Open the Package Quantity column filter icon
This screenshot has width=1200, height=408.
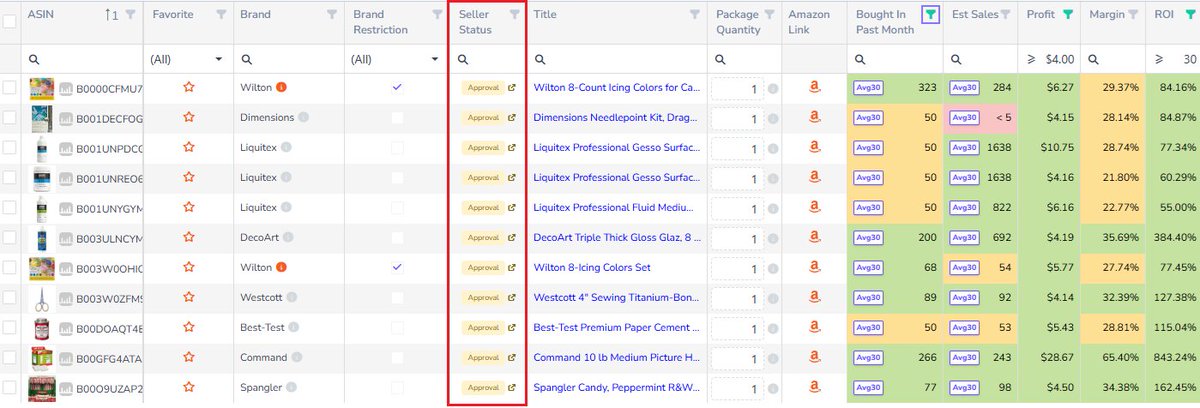click(x=769, y=15)
